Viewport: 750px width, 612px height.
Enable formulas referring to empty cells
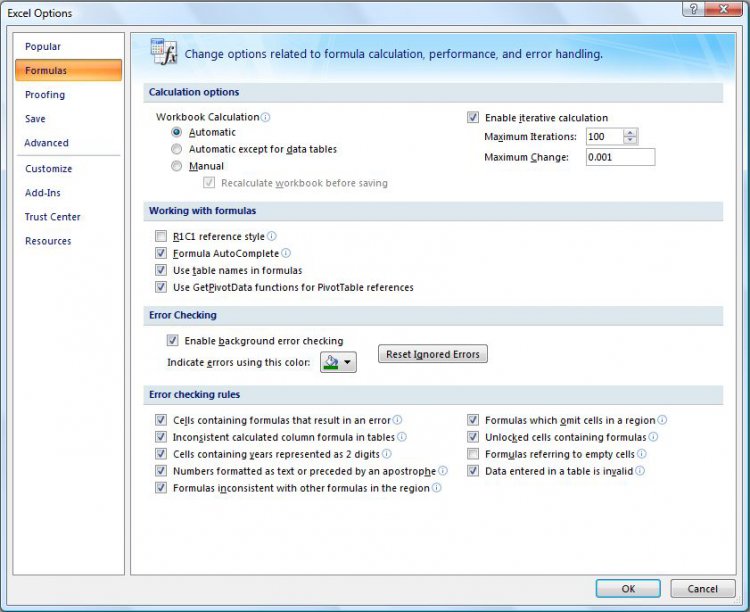(473, 454)
